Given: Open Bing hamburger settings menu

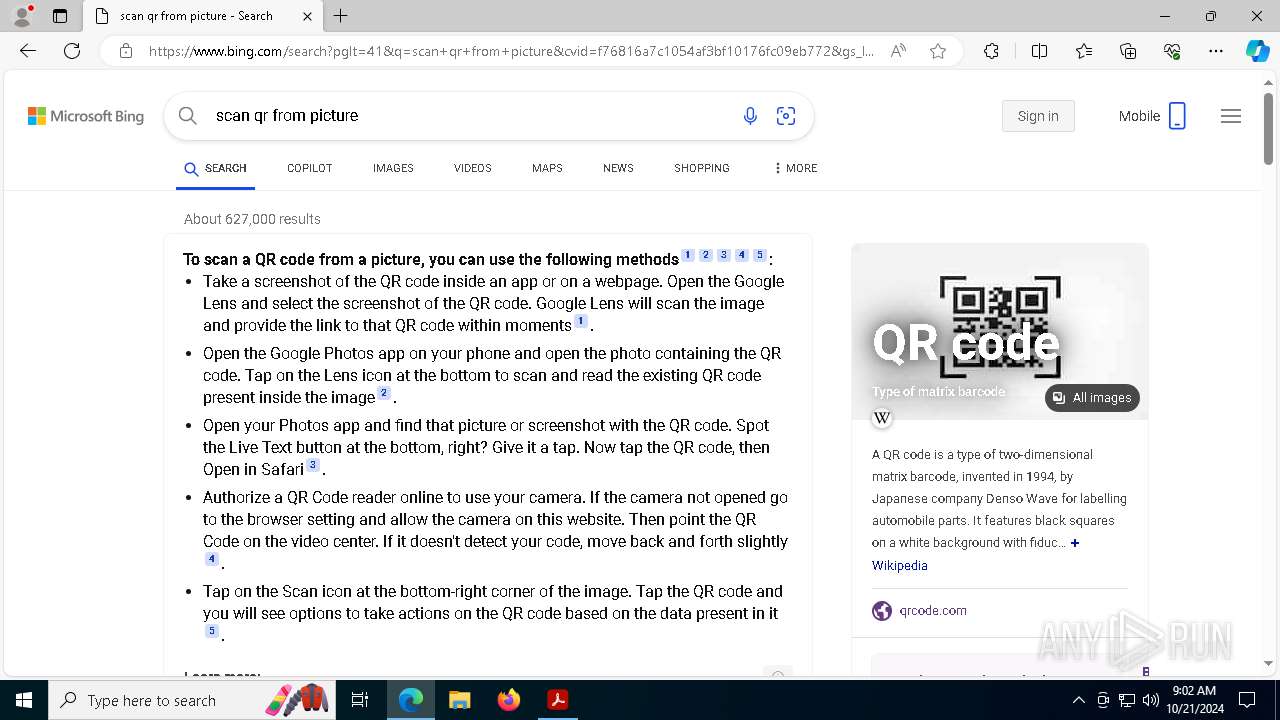Looking at the screenshot, I should (1231, 116).
